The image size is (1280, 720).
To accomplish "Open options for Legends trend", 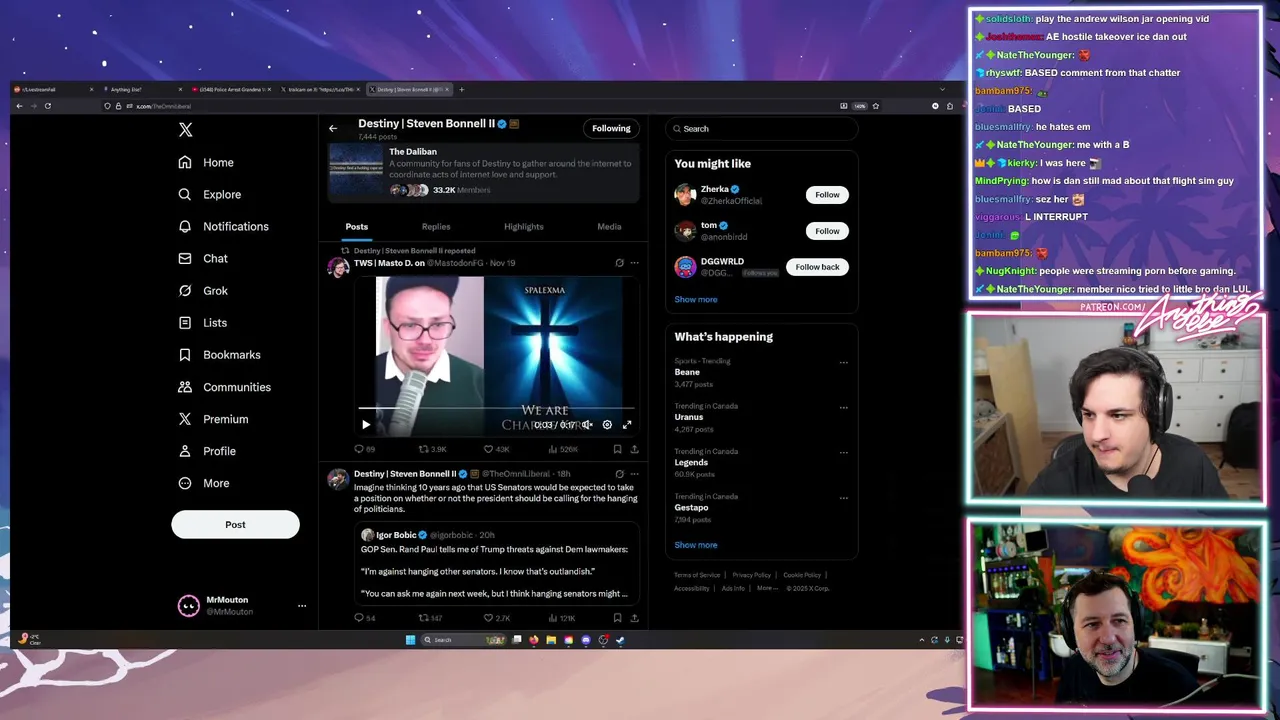I will [x=843, y=453].
